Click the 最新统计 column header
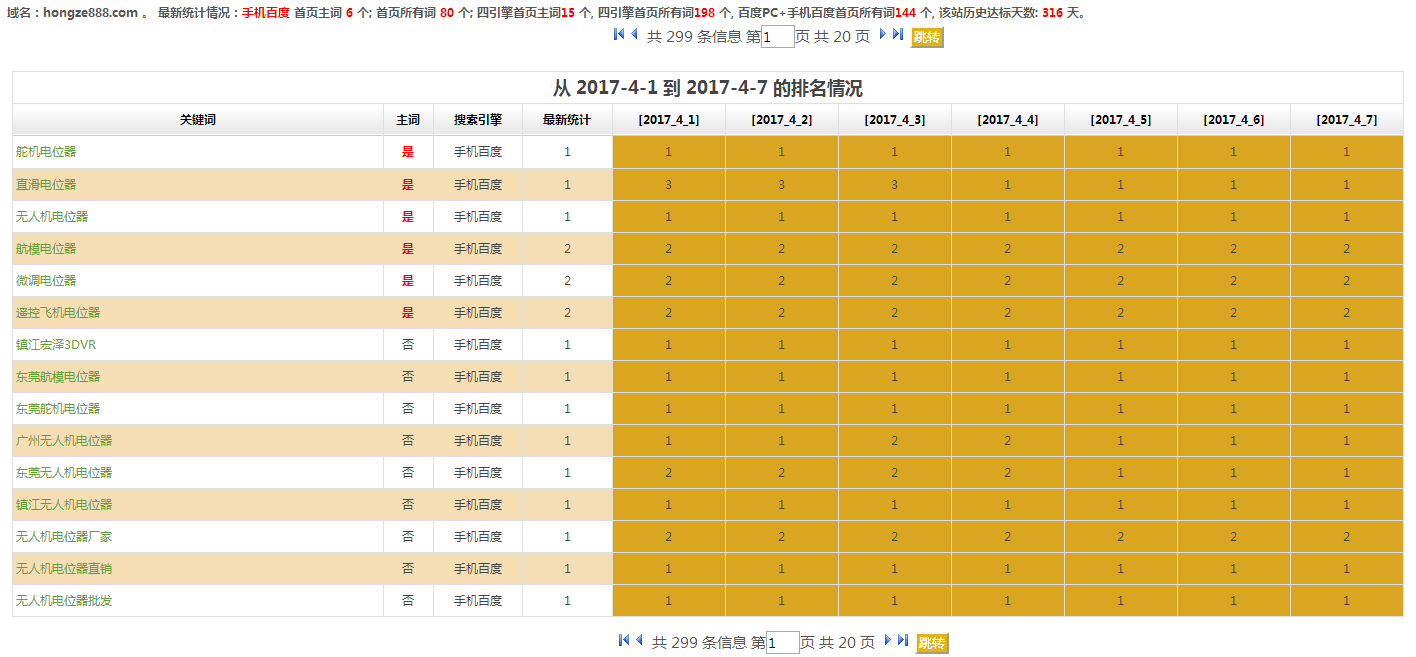Screen dimensions: 1416x657 [x=567, y=120]
